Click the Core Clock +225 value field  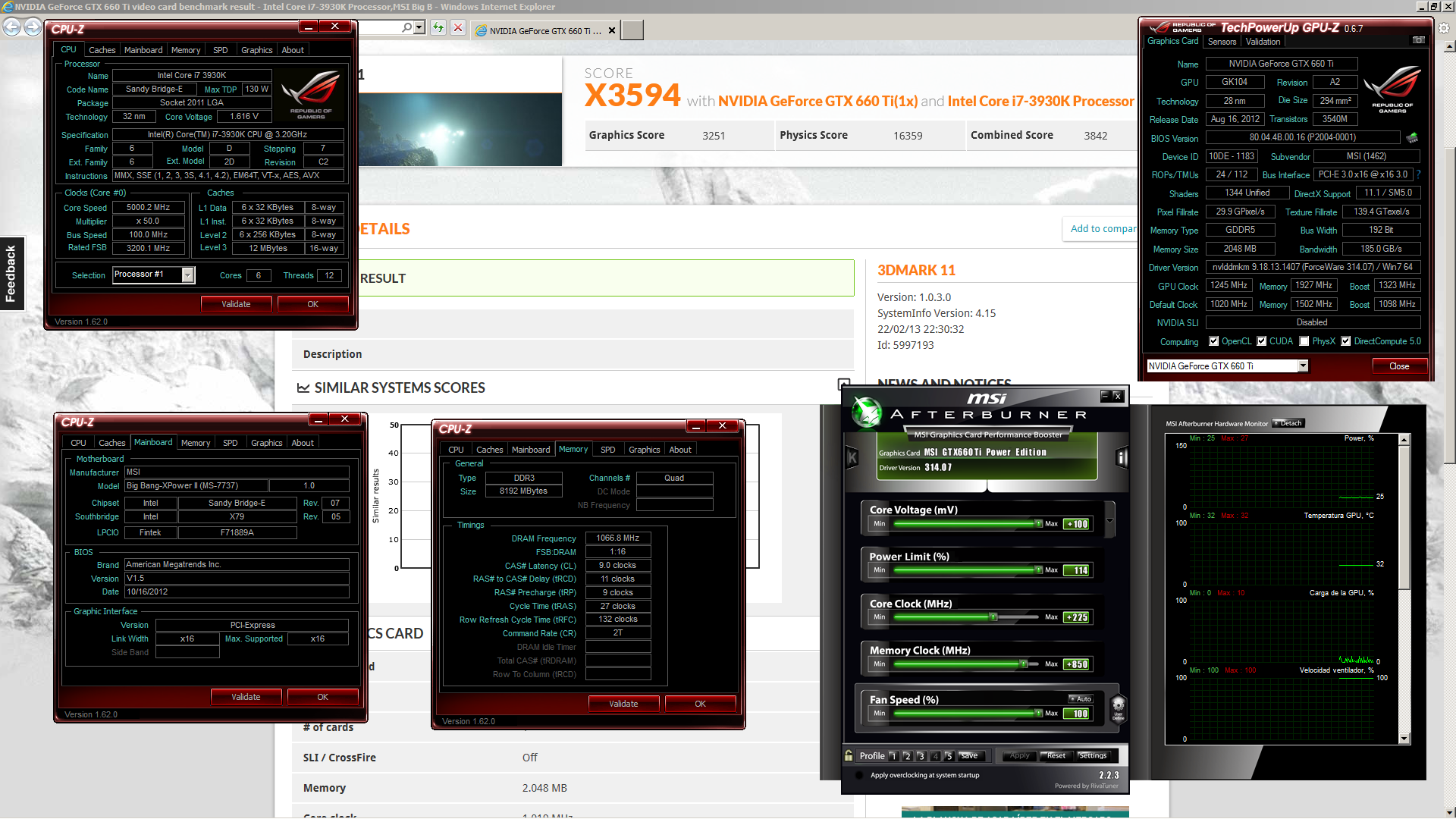click(1077, 617)
